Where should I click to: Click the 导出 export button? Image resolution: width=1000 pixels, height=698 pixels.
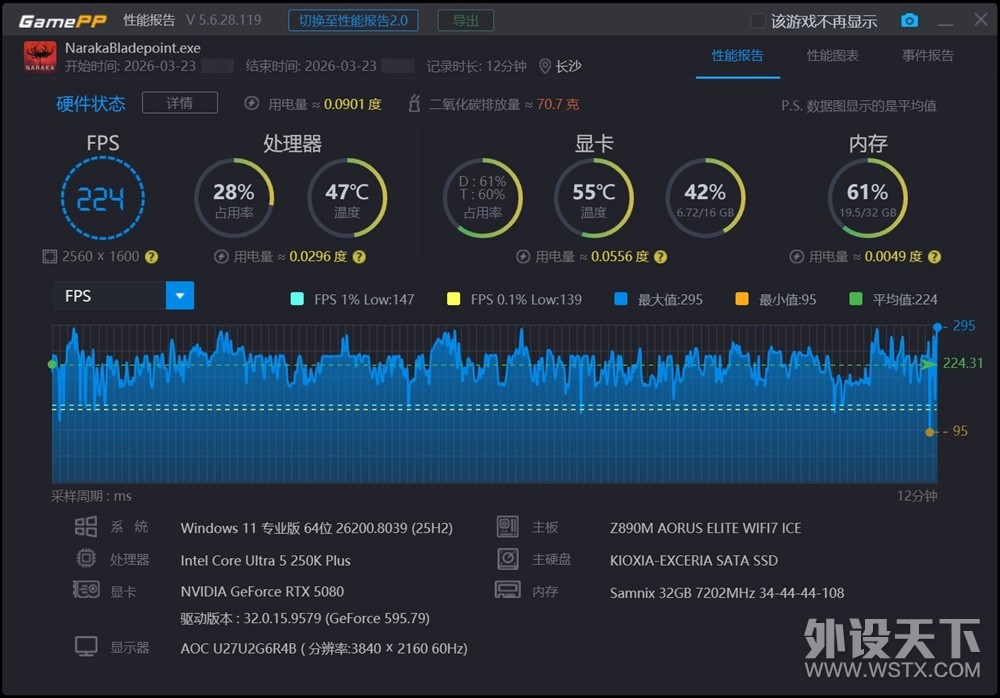(x=465, y=19)
